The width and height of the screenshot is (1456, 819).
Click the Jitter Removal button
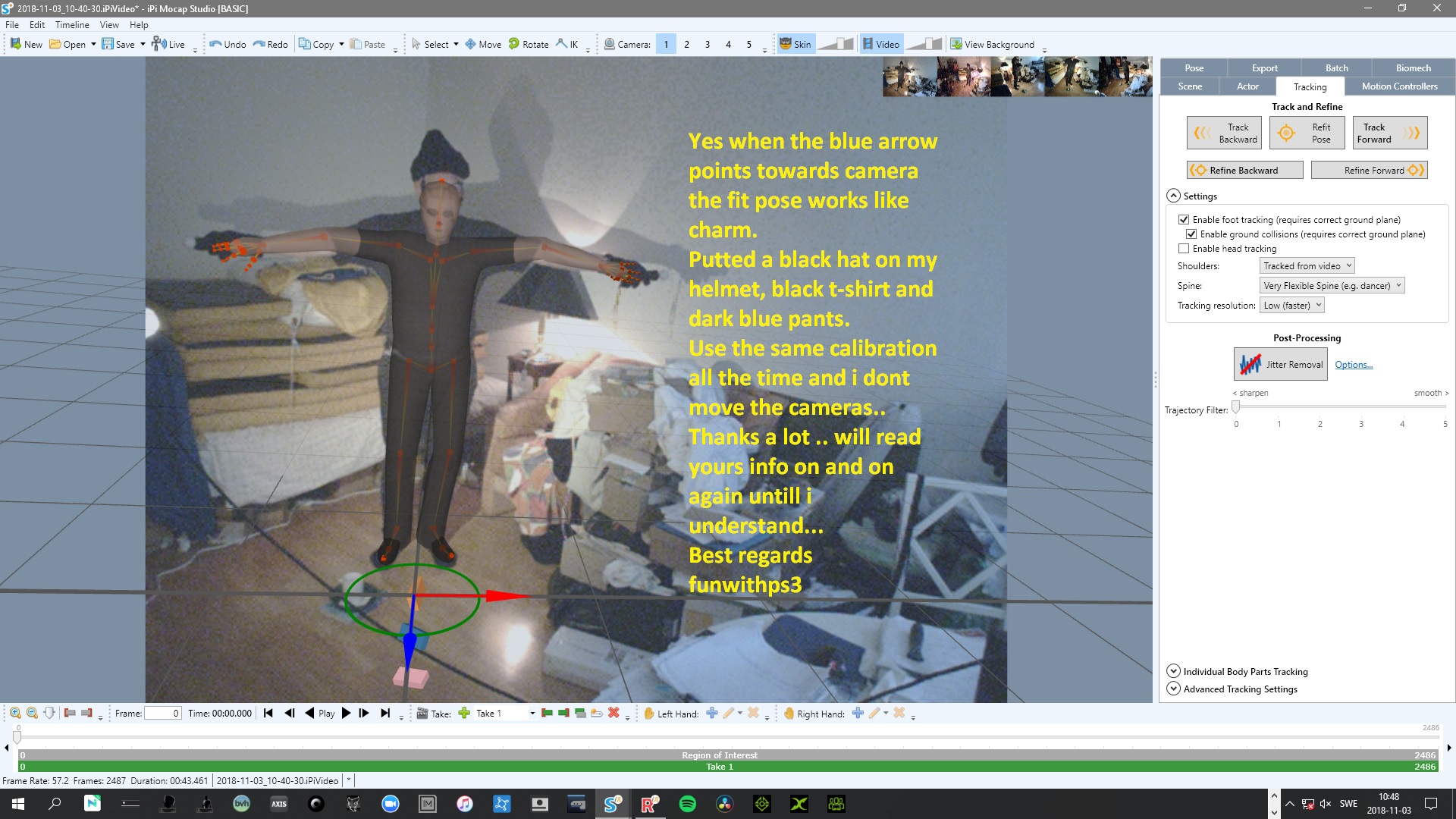pyautogui.click(x=1280, y=364)
